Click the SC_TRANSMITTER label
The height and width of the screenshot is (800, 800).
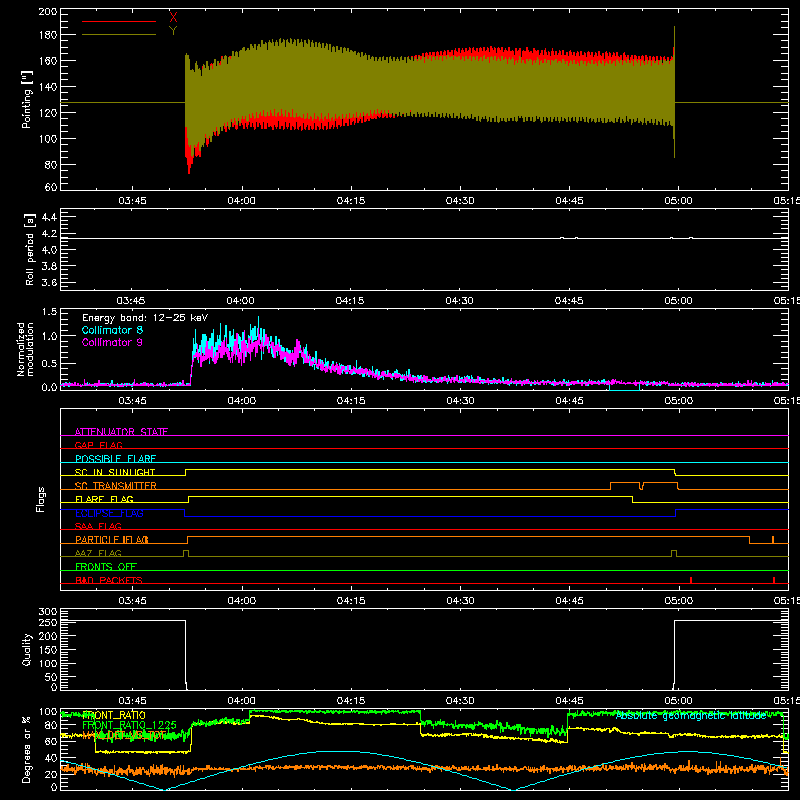point(116,485)
